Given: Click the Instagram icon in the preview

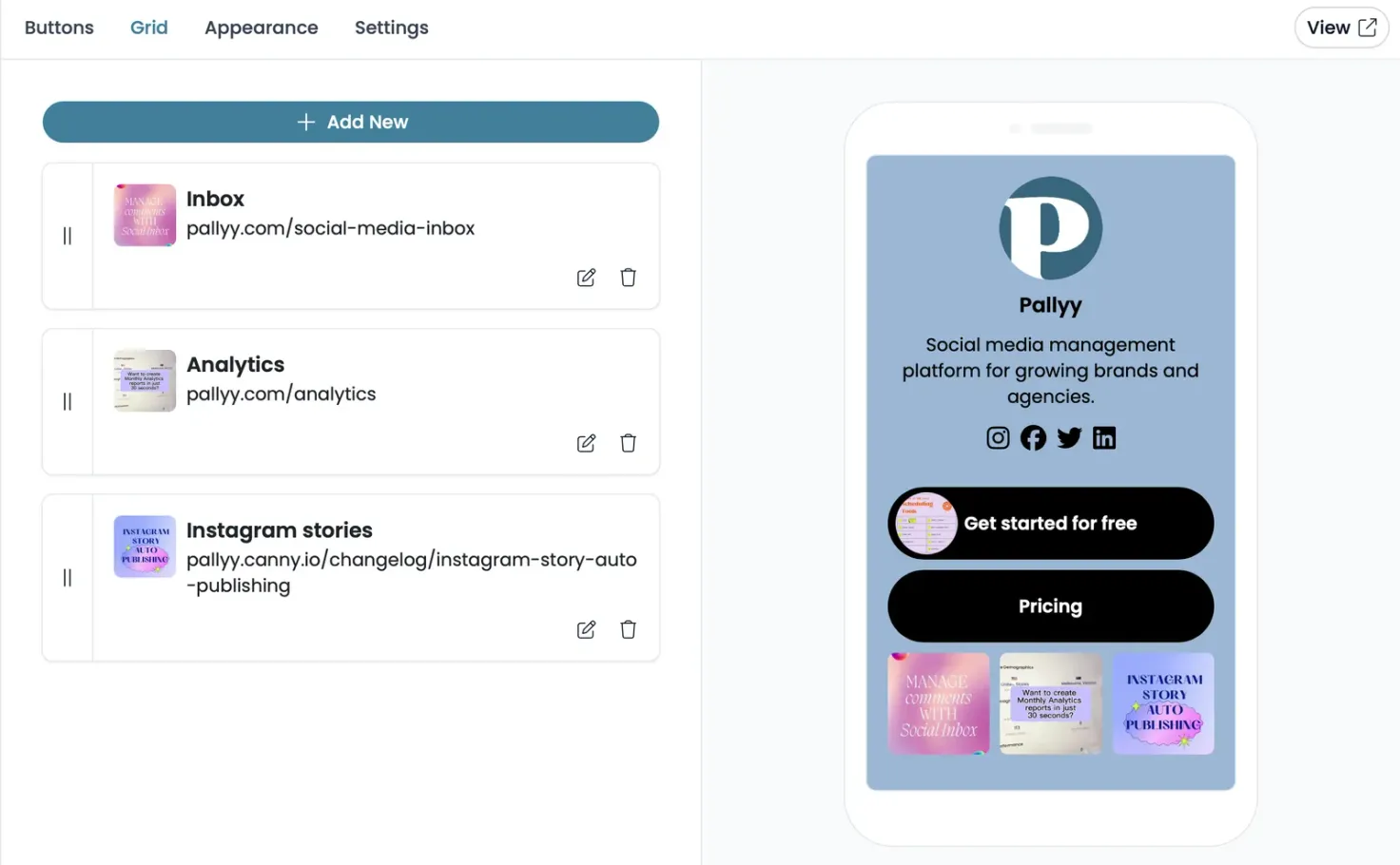Looking at the screenshot, I should pyautogui.click(x=998, y=437).
